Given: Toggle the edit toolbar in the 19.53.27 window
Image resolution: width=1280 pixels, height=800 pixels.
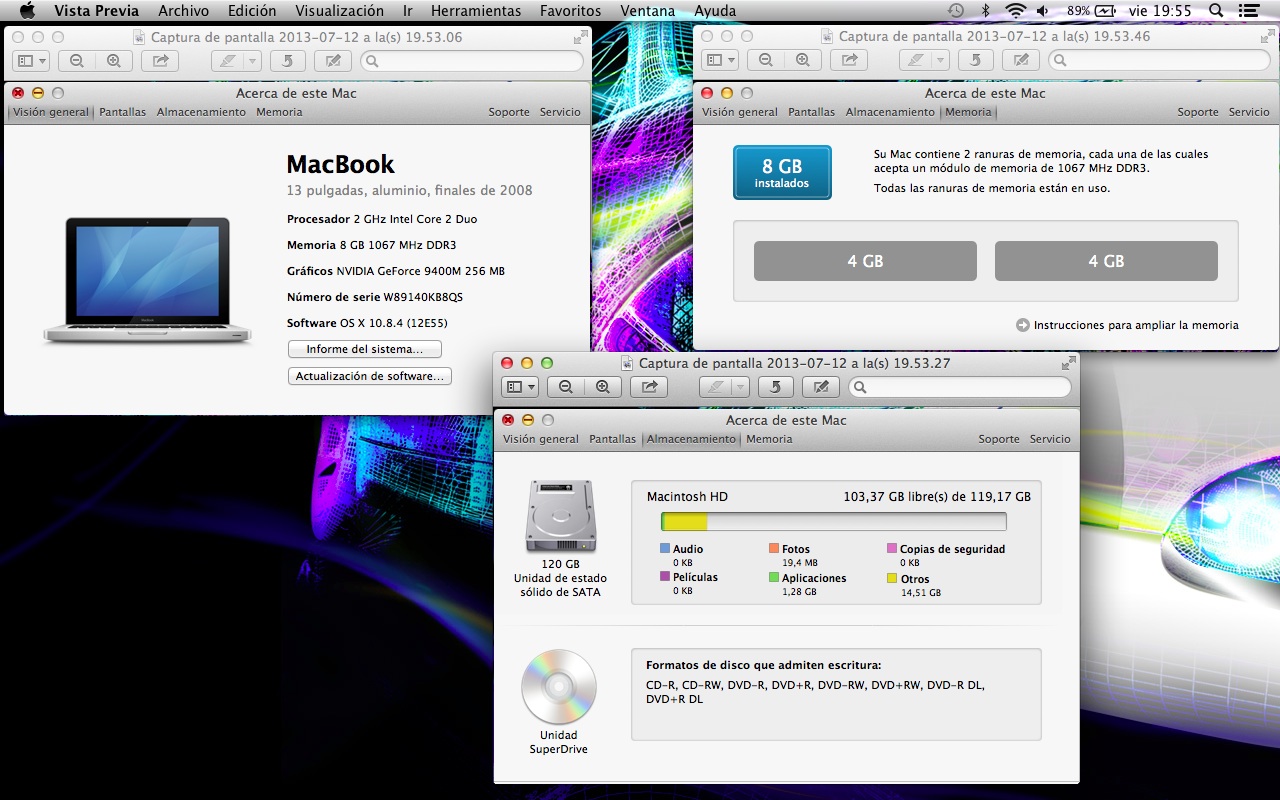Looking at the screenshot, I should click(x=821, y=387).
